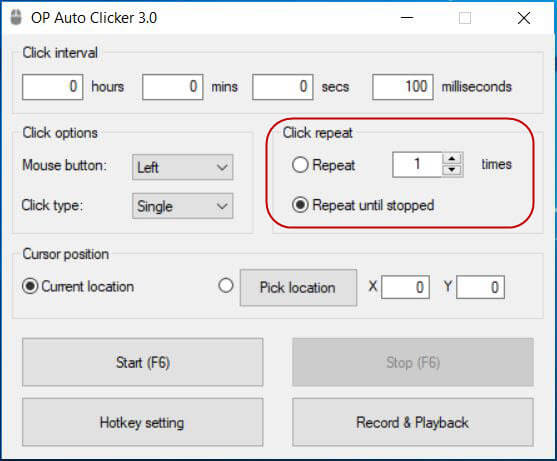Increase repeat times with up arrow

452,159
